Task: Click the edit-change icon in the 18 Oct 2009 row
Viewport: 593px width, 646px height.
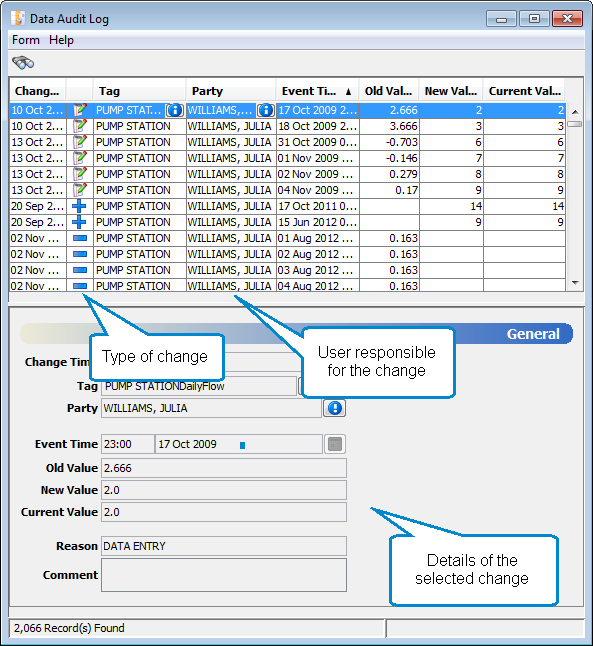Action: (80, 126)
